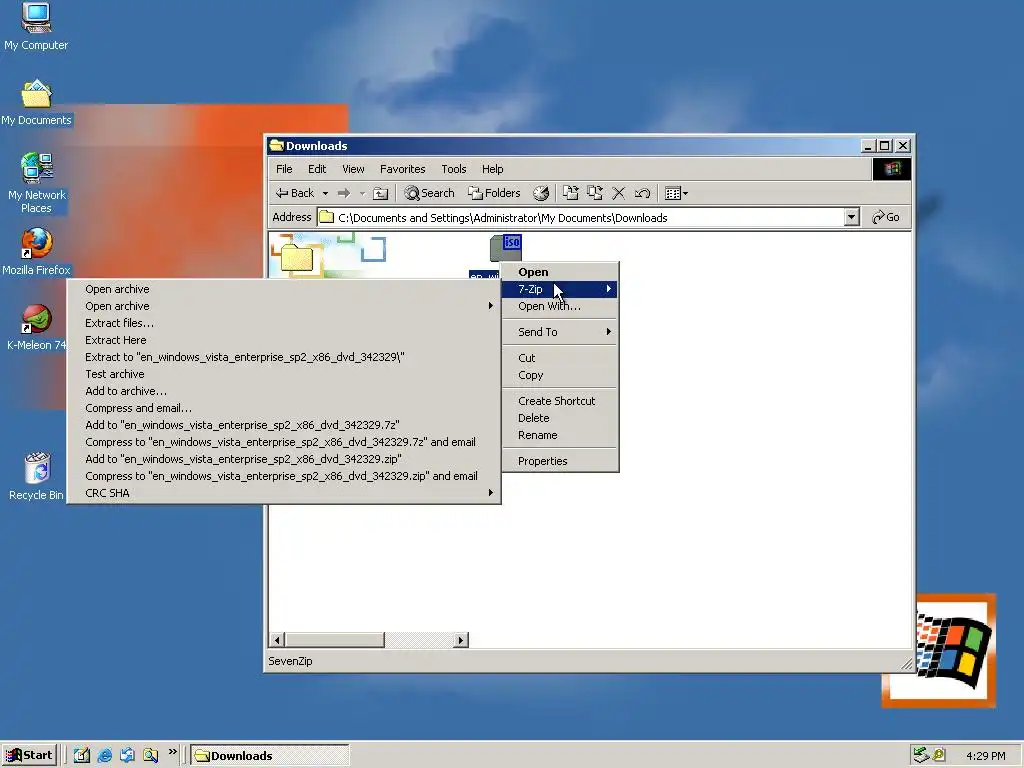Viewport: 1024px width, 768px height.
Task: Select My Network Places on the desktop
Action: (x=36, y=183)
